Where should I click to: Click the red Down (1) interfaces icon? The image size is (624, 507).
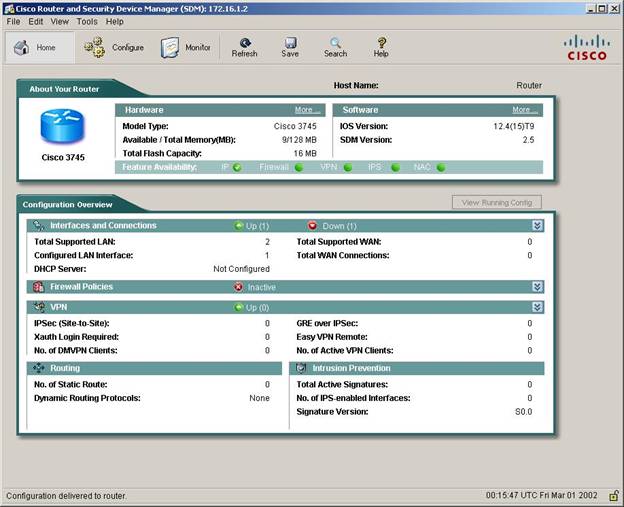pos(312,226)
